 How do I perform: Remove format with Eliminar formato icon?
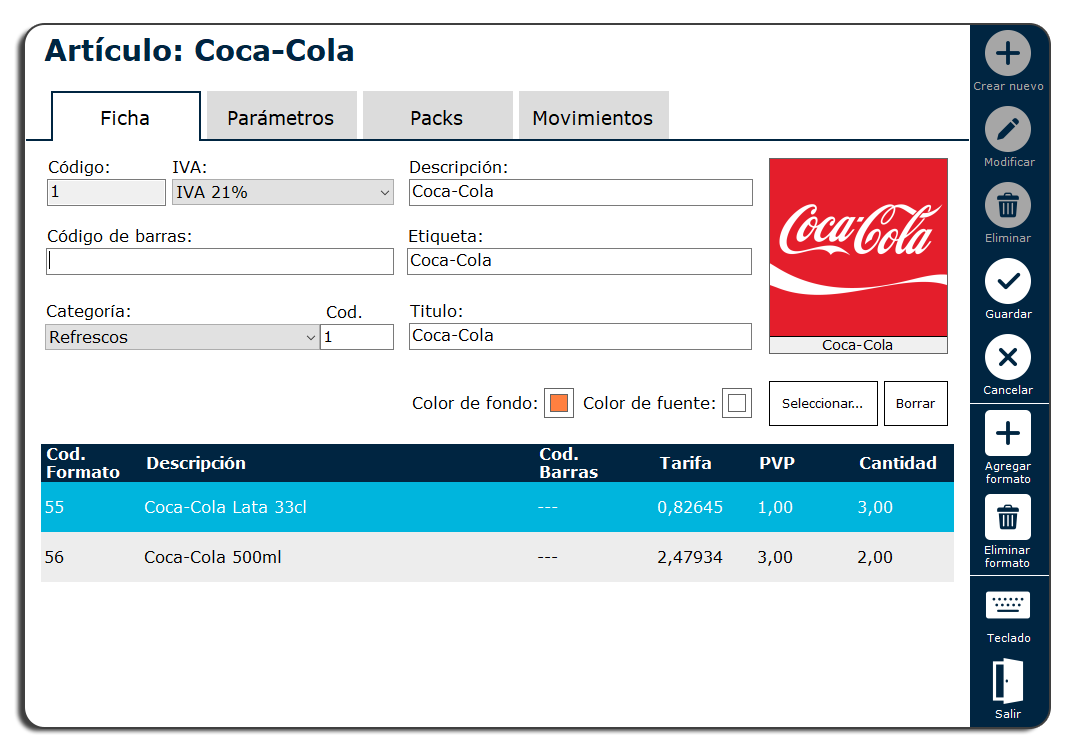pos(1008,517)
